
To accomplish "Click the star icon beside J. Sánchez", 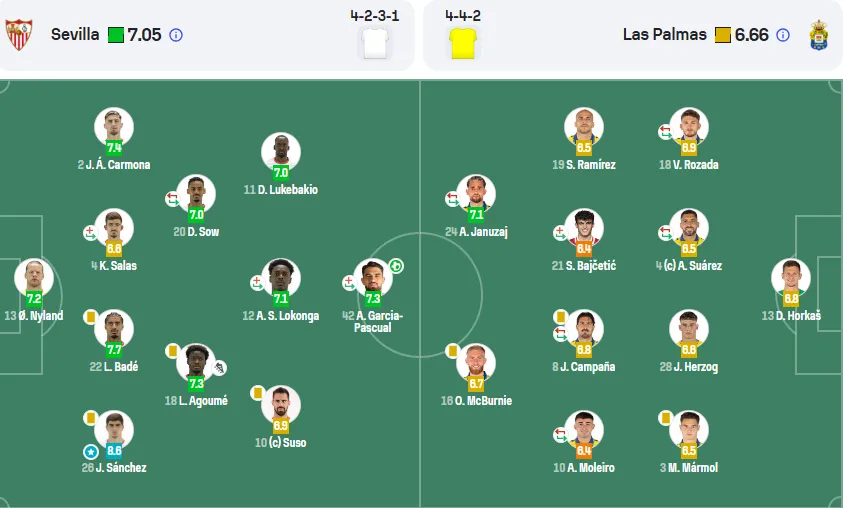I will coord(91,452).
